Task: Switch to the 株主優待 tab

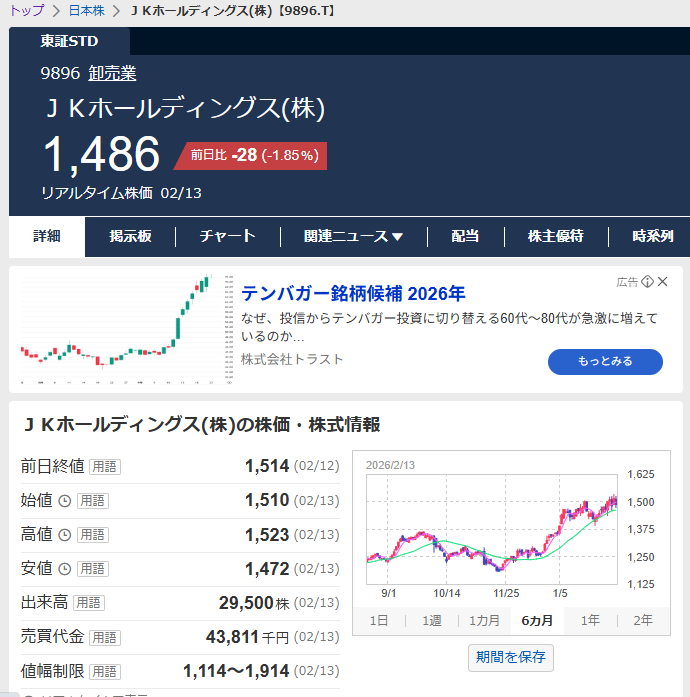Action: tap(555, 237)
